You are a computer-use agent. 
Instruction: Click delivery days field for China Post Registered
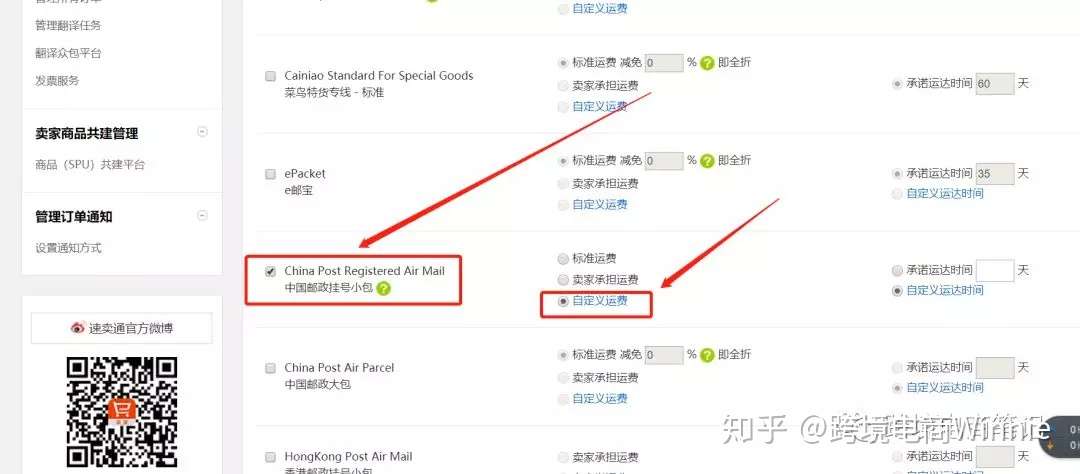[995, 271]
